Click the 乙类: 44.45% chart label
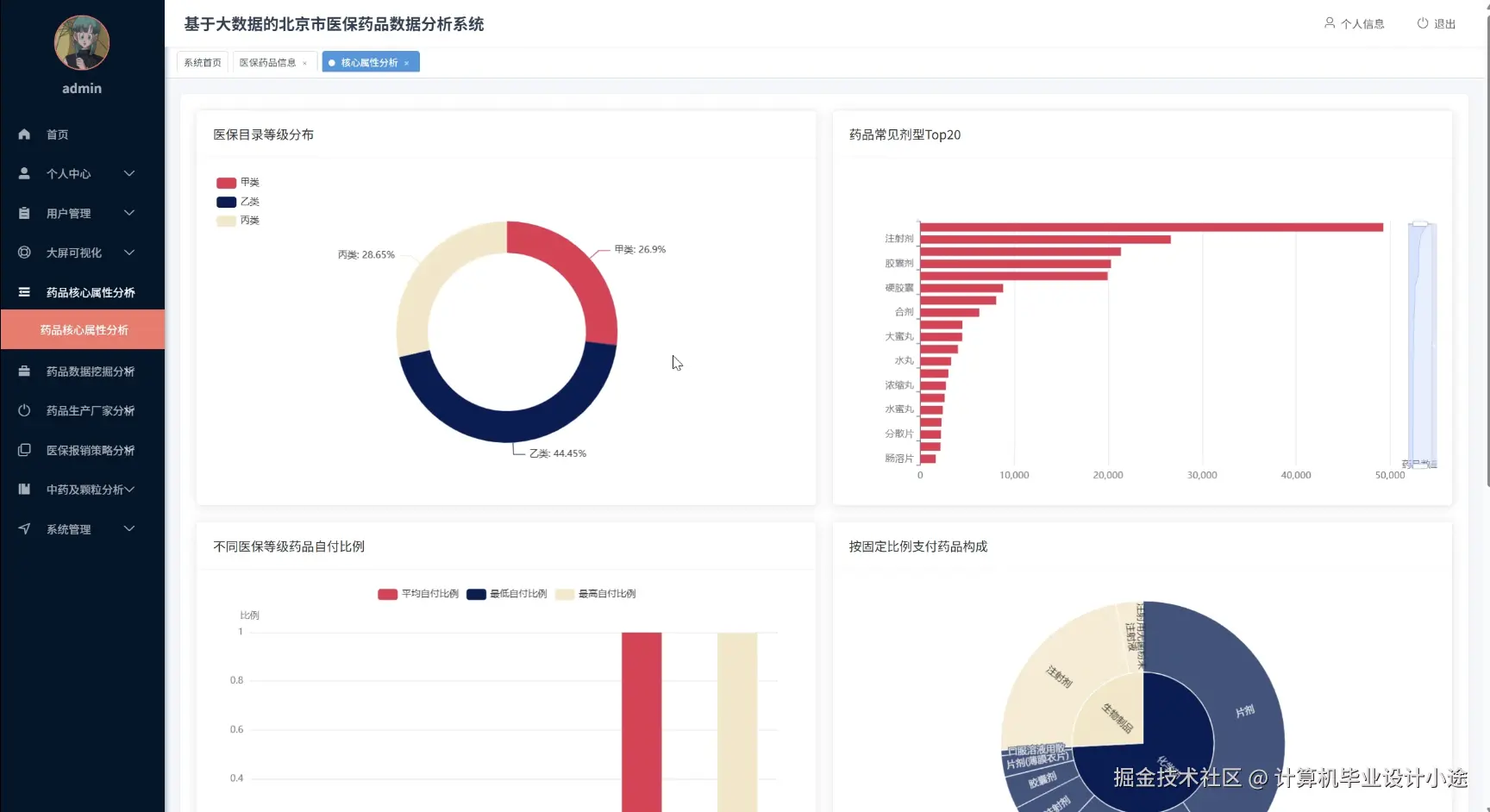The height and width of the screenshot is (812, 1490). [x=558, y=453]
